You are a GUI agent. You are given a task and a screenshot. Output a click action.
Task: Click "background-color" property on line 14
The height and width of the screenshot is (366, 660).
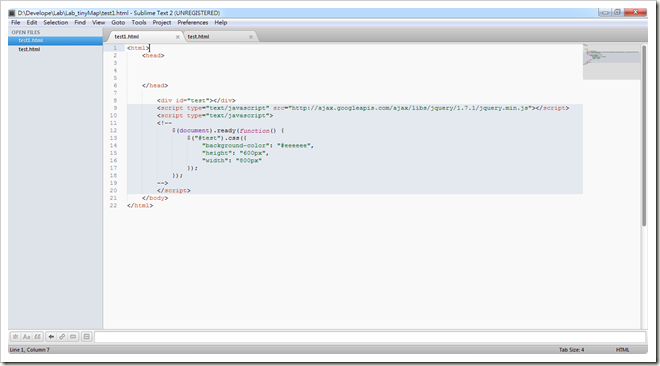coord(235,146)
